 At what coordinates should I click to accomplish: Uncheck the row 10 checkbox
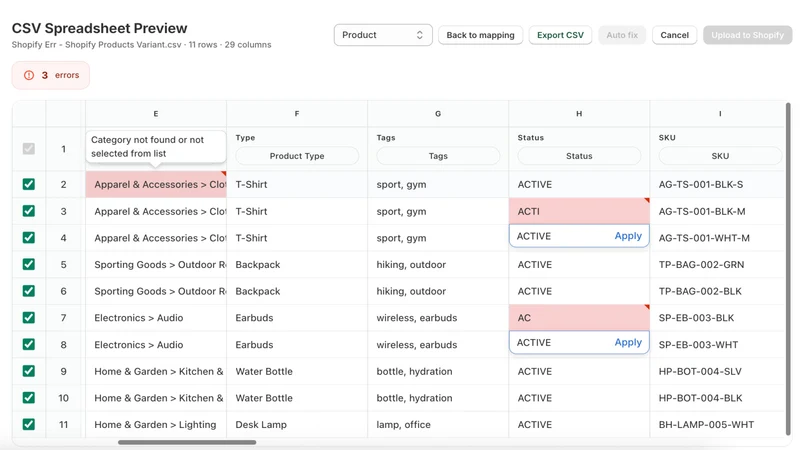29,397
